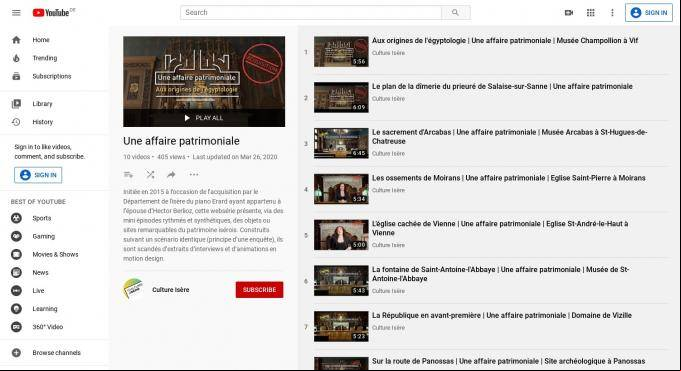
Task: Click the Sports icon in sidebar
Action: (x=16, y=218)
